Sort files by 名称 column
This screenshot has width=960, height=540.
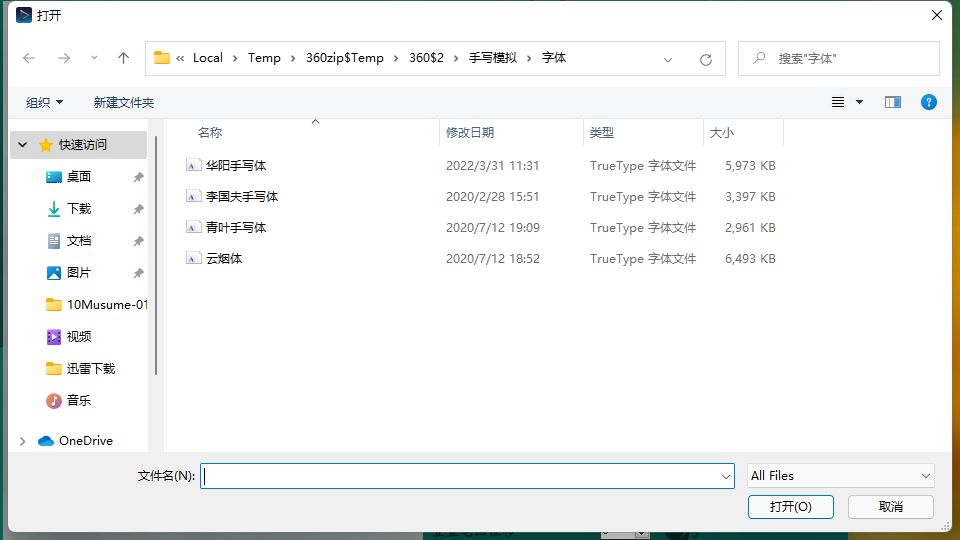[x=209, y=132]
